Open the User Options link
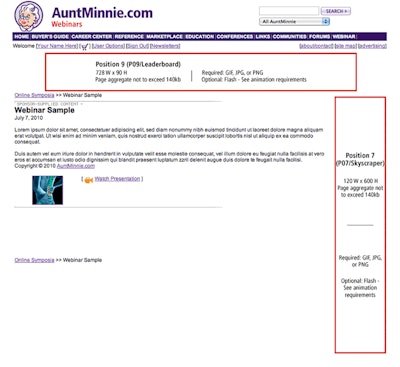This screenshot has height=367, width=400. pyautogui.click(x=108, y=46)
